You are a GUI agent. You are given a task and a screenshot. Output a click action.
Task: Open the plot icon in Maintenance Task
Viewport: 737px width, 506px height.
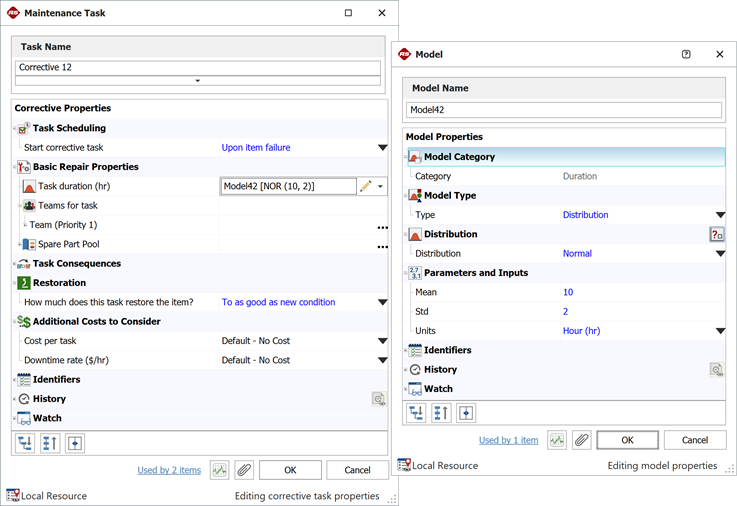[x=220, y=470]
